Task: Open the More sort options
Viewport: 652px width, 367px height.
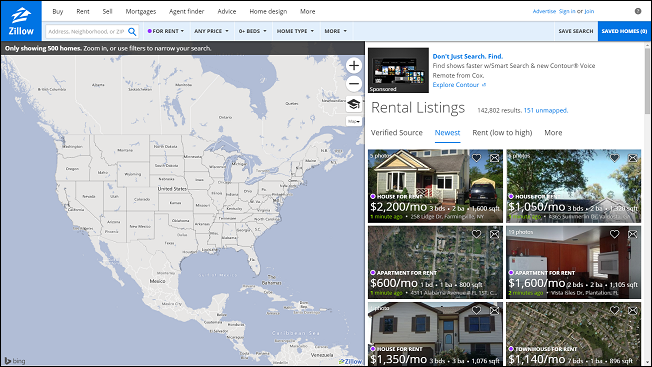Action: (x=553, y=133)
